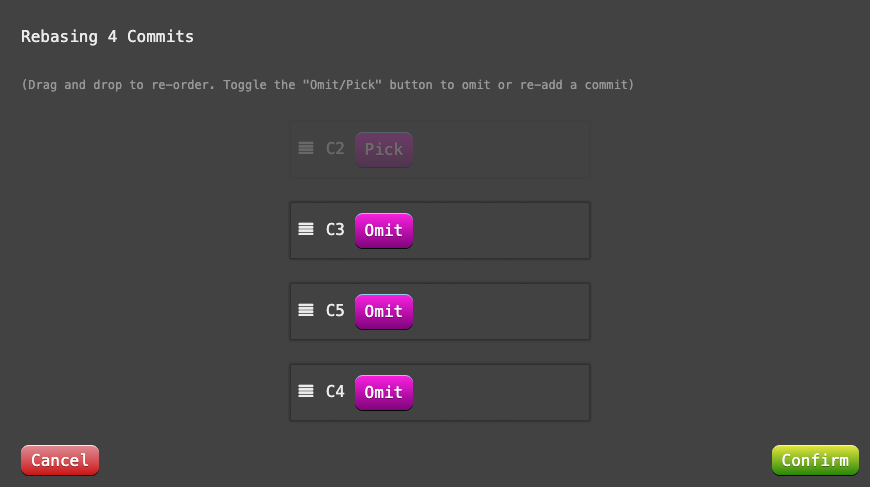Click the C5 commit label
The height and width of the screenshot is (487, 870).
335,311
